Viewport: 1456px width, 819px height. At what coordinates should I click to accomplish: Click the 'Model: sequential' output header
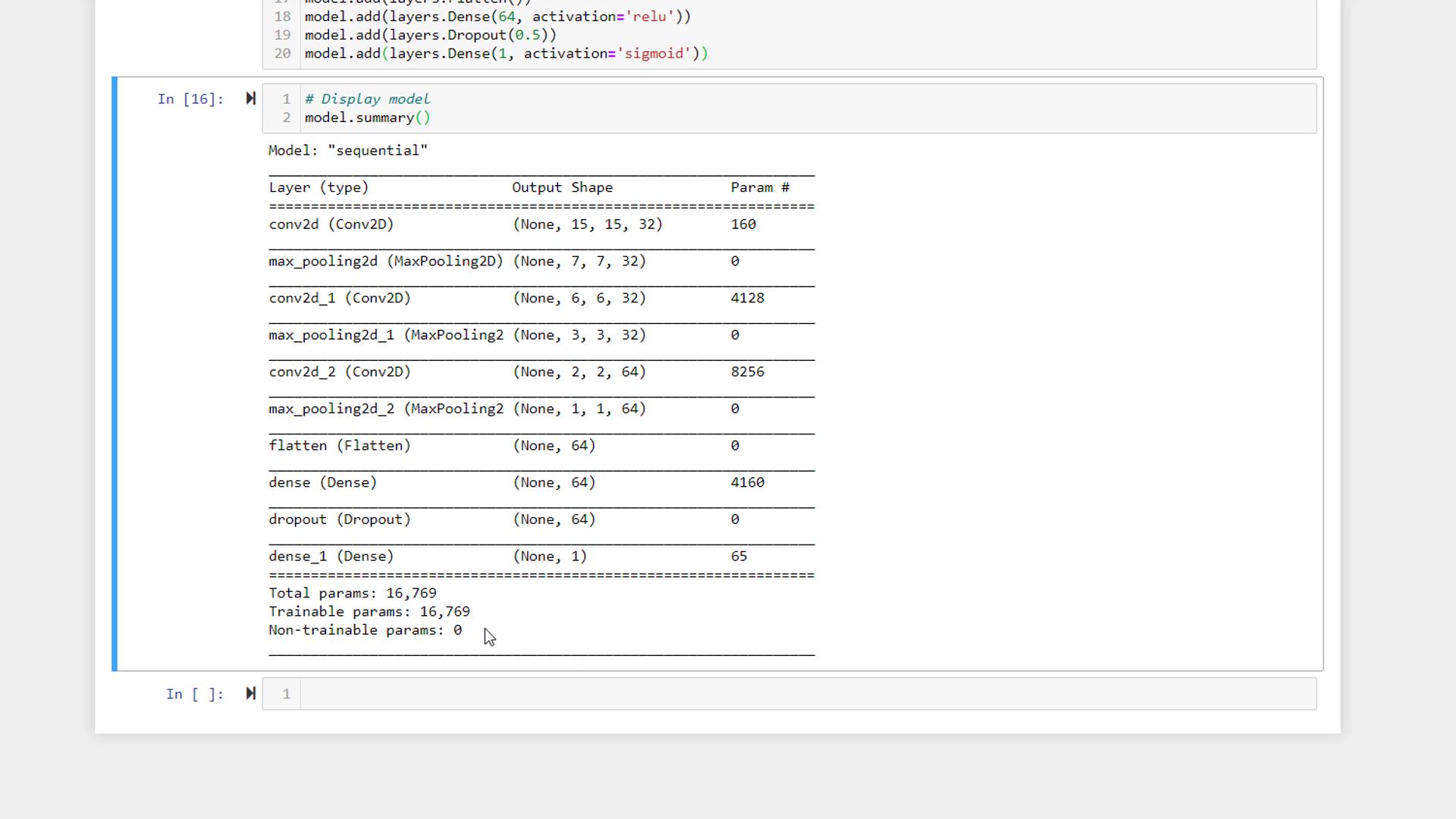[x=347, y=150]
